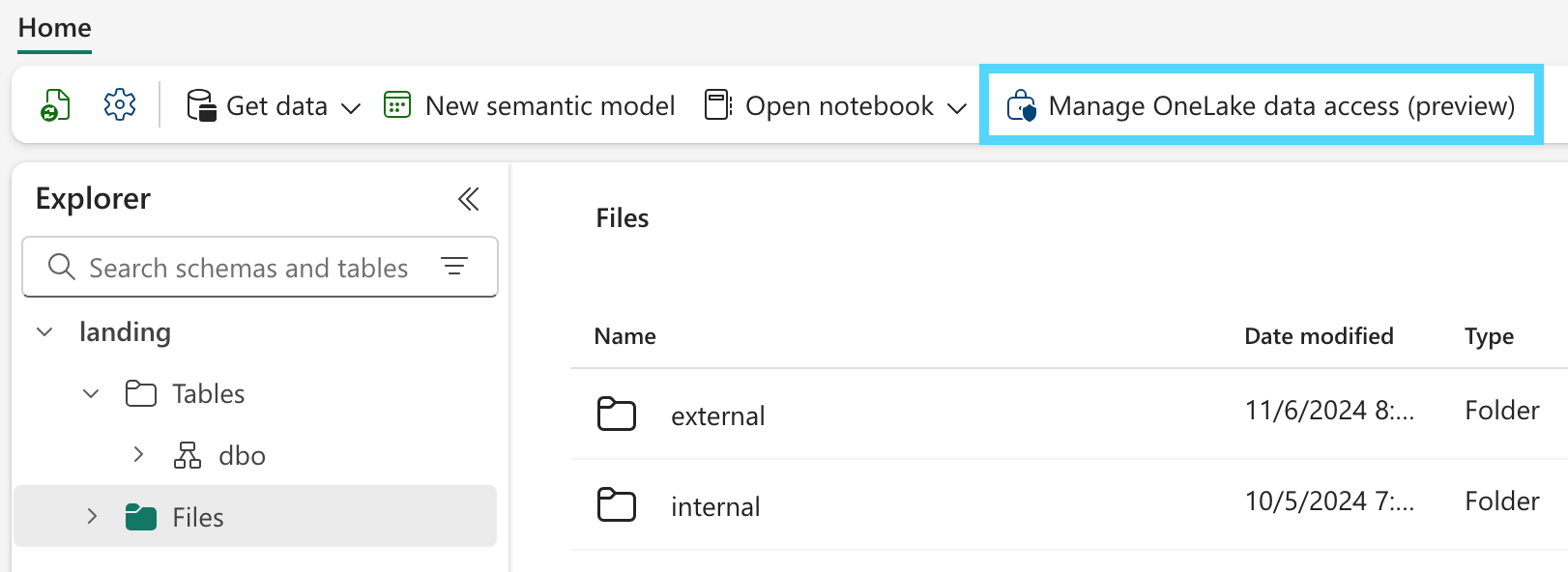Screen dimensions: 1568x572
Task: Click the refresh lakehouse icon
Action: (x=55, y=105)
